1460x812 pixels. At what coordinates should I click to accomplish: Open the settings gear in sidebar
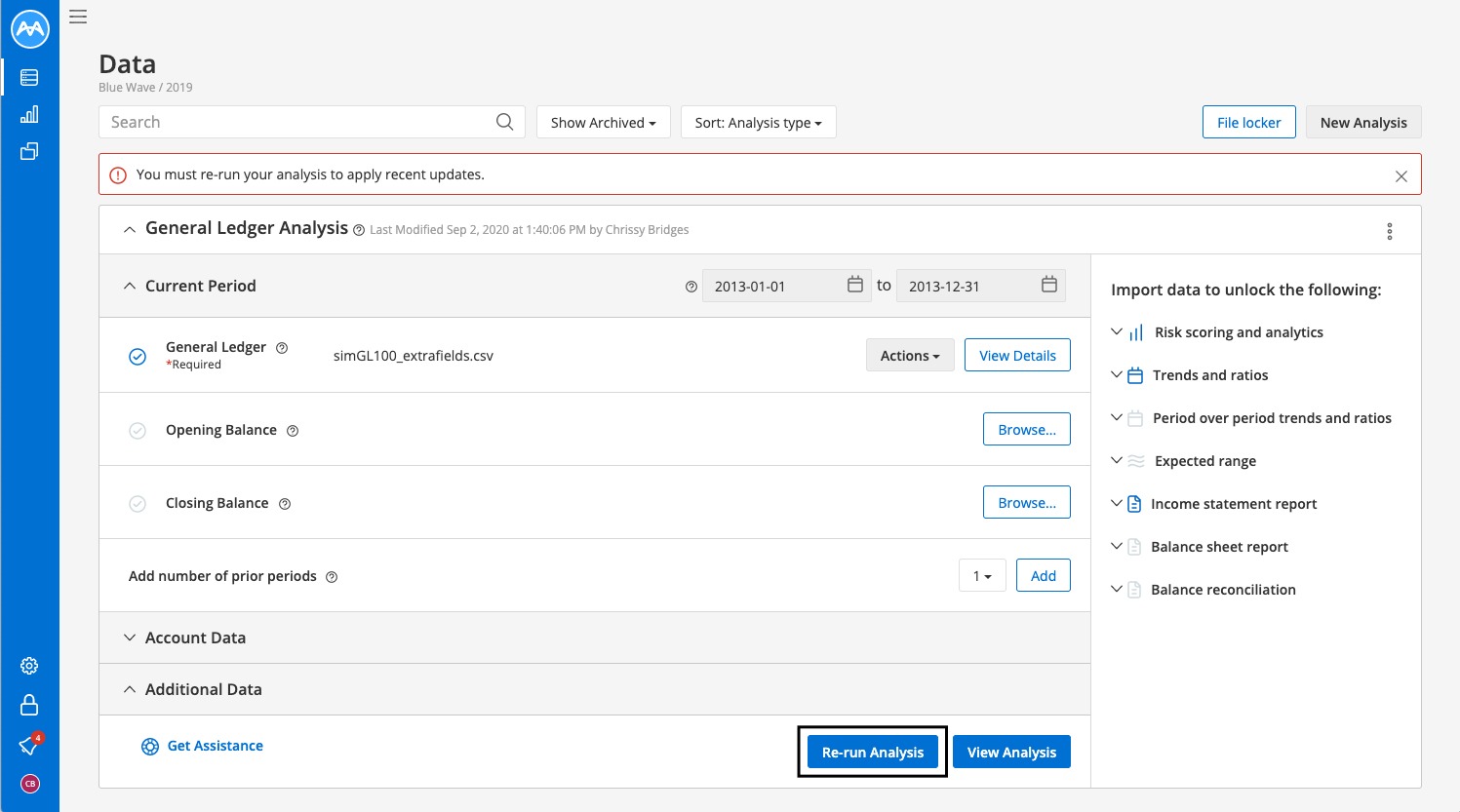pyautogui.click(x=29, y=666)
